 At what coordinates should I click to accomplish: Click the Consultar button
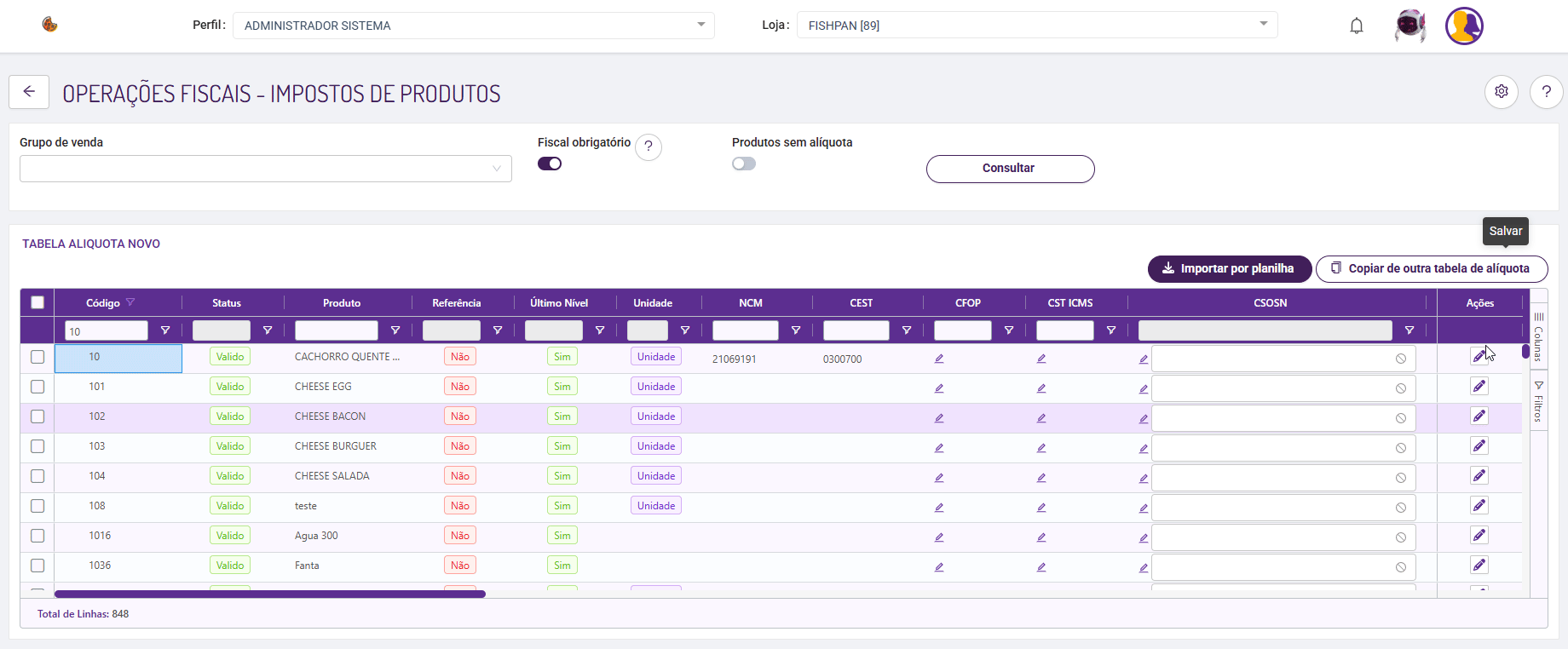[x=1010, y=169]
